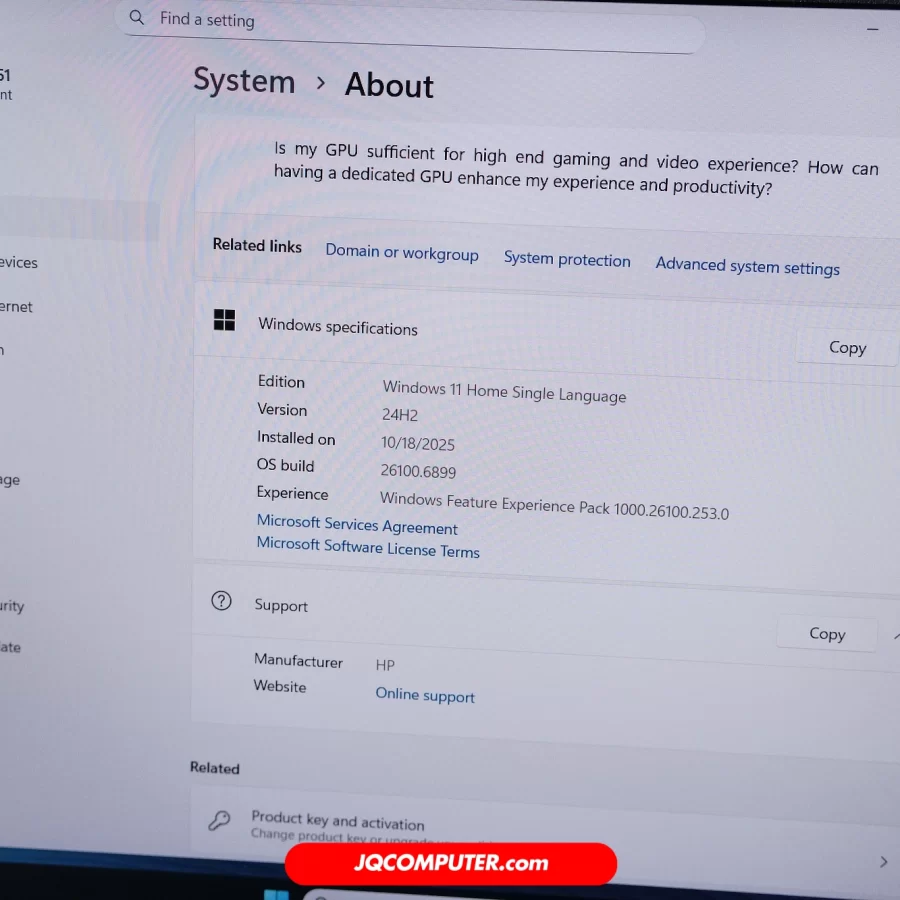This screenshot has height=900, width=900.
Task: Click the Support question mark icon
Action: pos(221,601)
